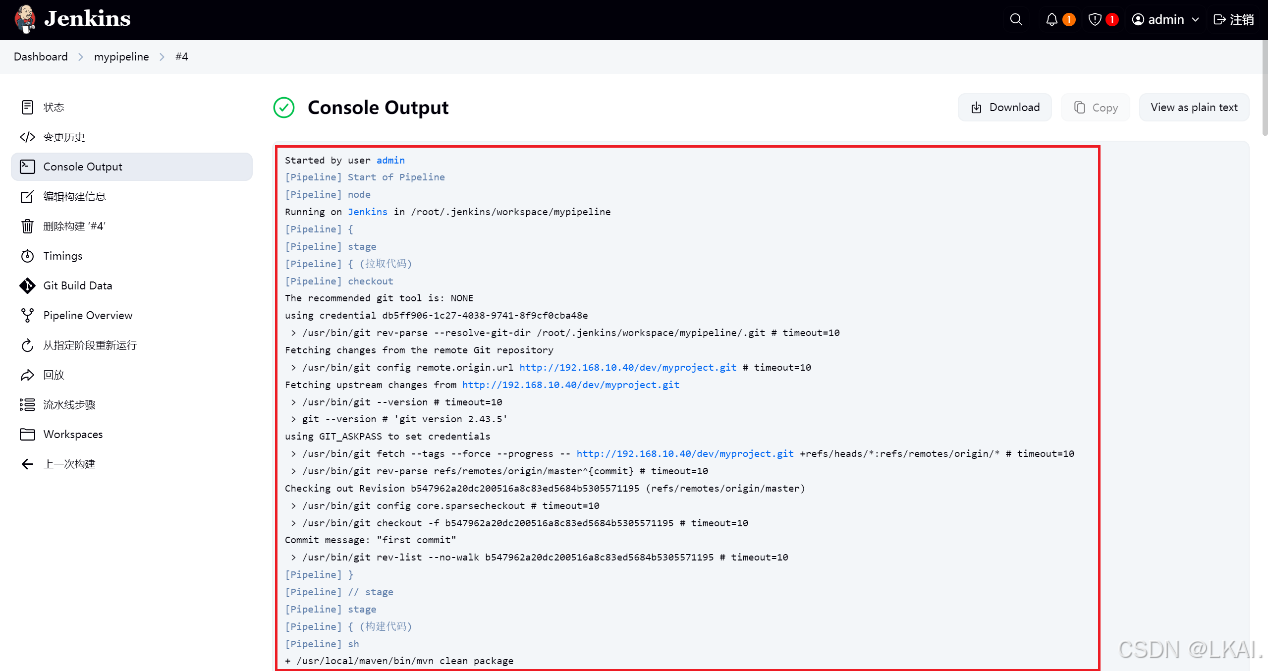
Task: Click 'using GIT_ASKPASS to set credentials' line
Action: [388, 436]
